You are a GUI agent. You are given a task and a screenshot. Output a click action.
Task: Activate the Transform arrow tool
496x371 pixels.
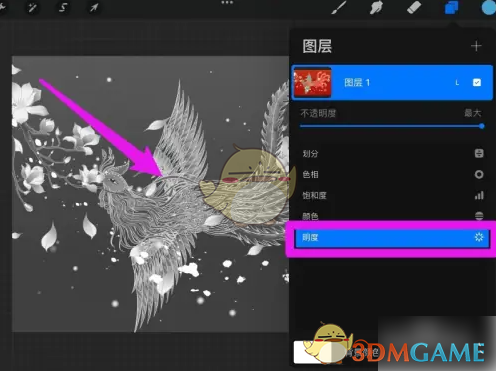[94, 7]
